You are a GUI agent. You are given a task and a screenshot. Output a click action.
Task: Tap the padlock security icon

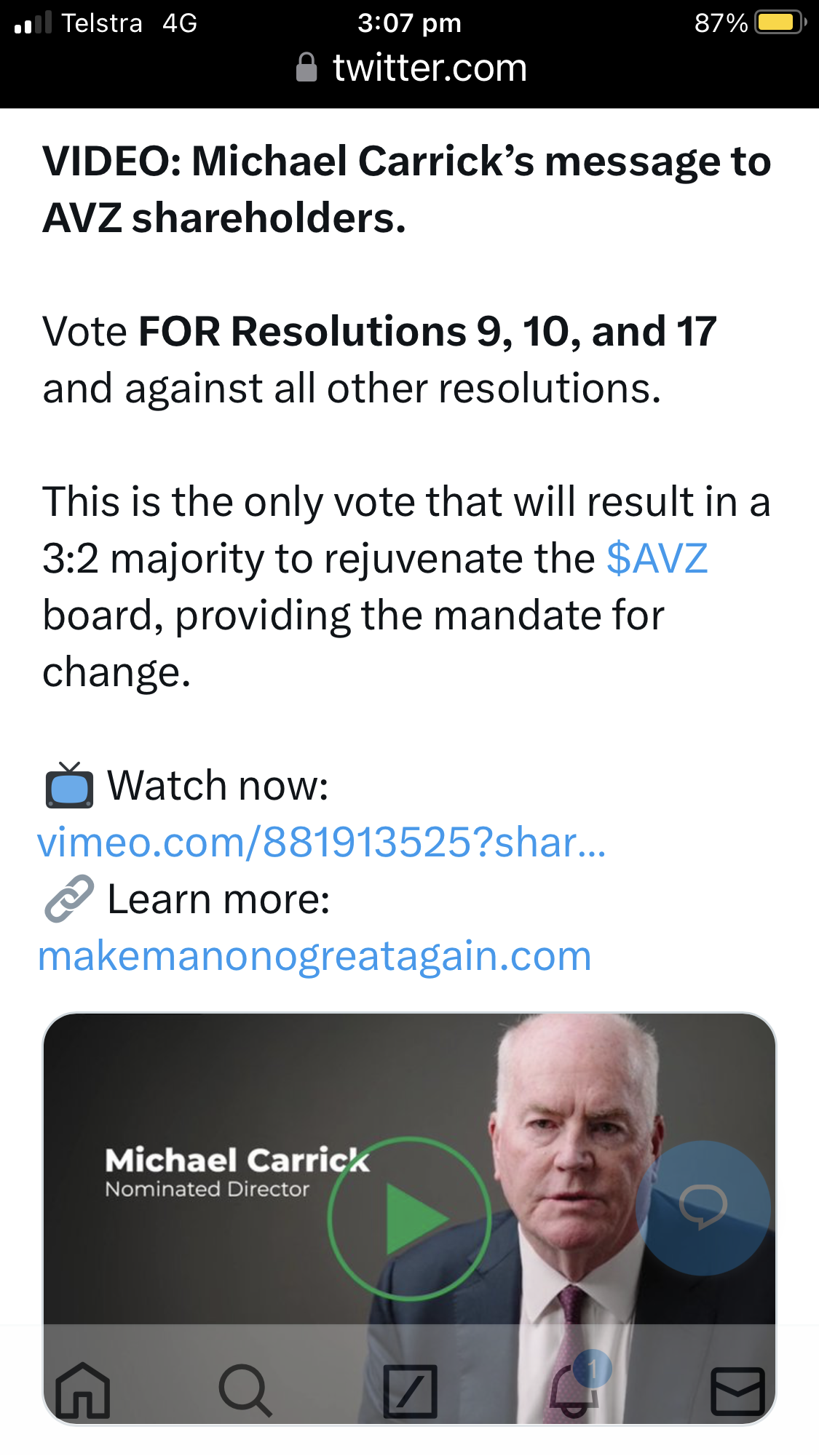click(306, 68)
